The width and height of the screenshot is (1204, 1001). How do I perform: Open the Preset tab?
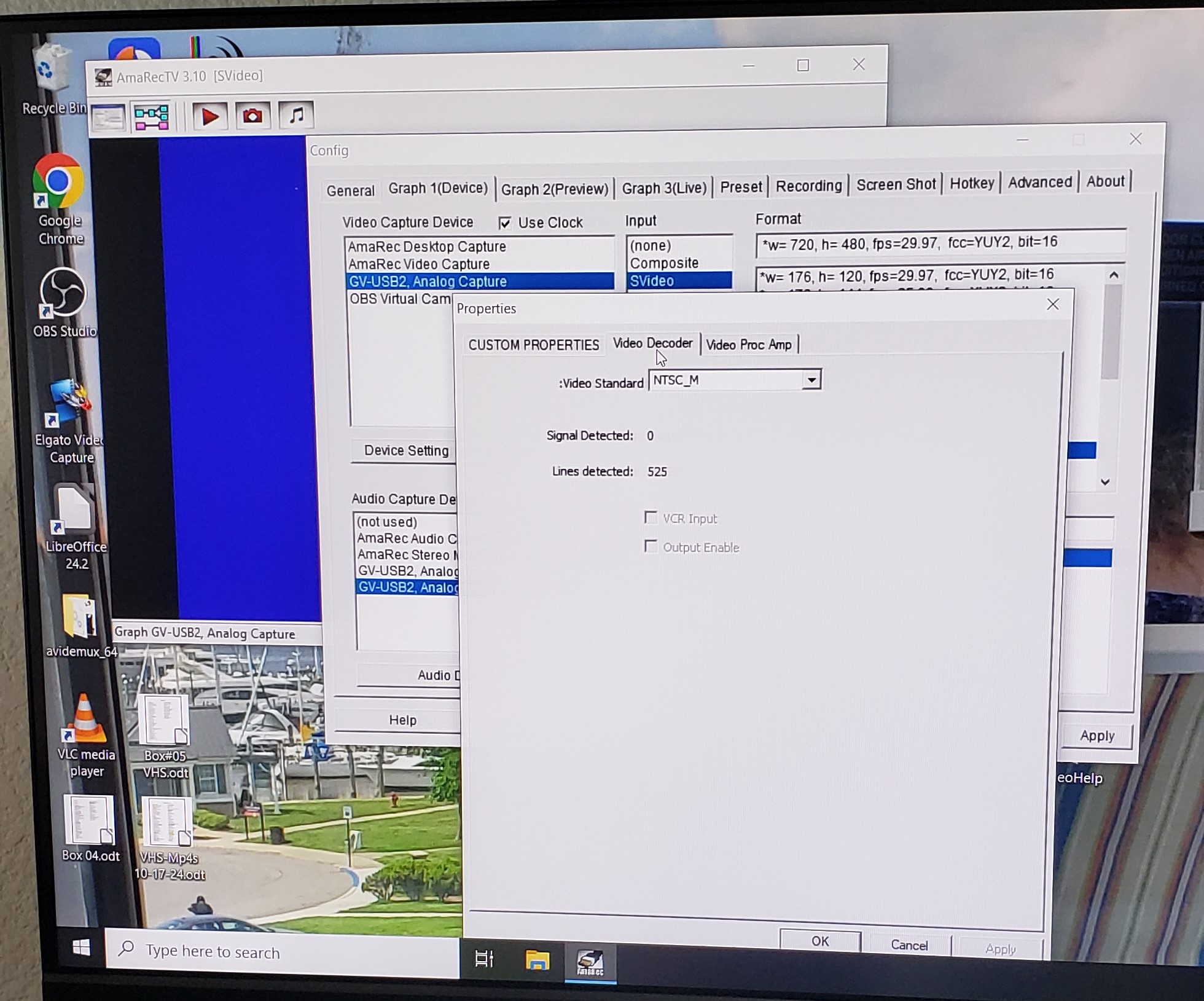(741, 187)
